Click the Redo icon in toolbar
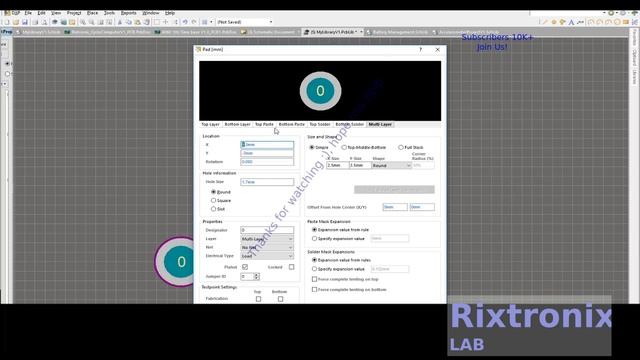Viewport: 640px width, 360px height. (x=194, y=22)
